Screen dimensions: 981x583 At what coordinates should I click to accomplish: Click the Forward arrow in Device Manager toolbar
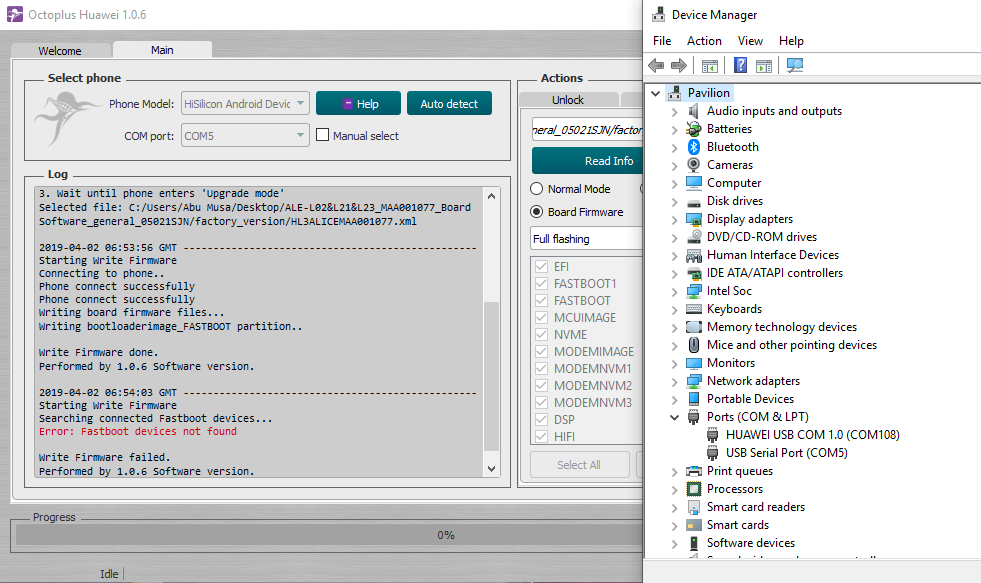(679, 65)
